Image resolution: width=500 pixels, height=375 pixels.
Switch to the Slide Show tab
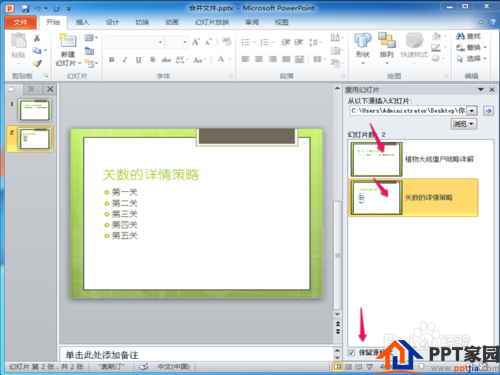tap(212, 22)
